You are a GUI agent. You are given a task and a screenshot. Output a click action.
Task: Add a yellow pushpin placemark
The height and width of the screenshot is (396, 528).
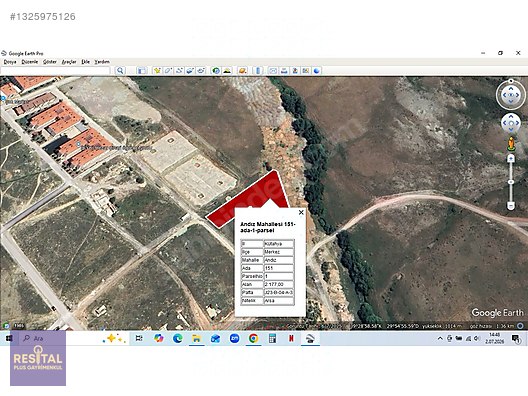[157, 70]
